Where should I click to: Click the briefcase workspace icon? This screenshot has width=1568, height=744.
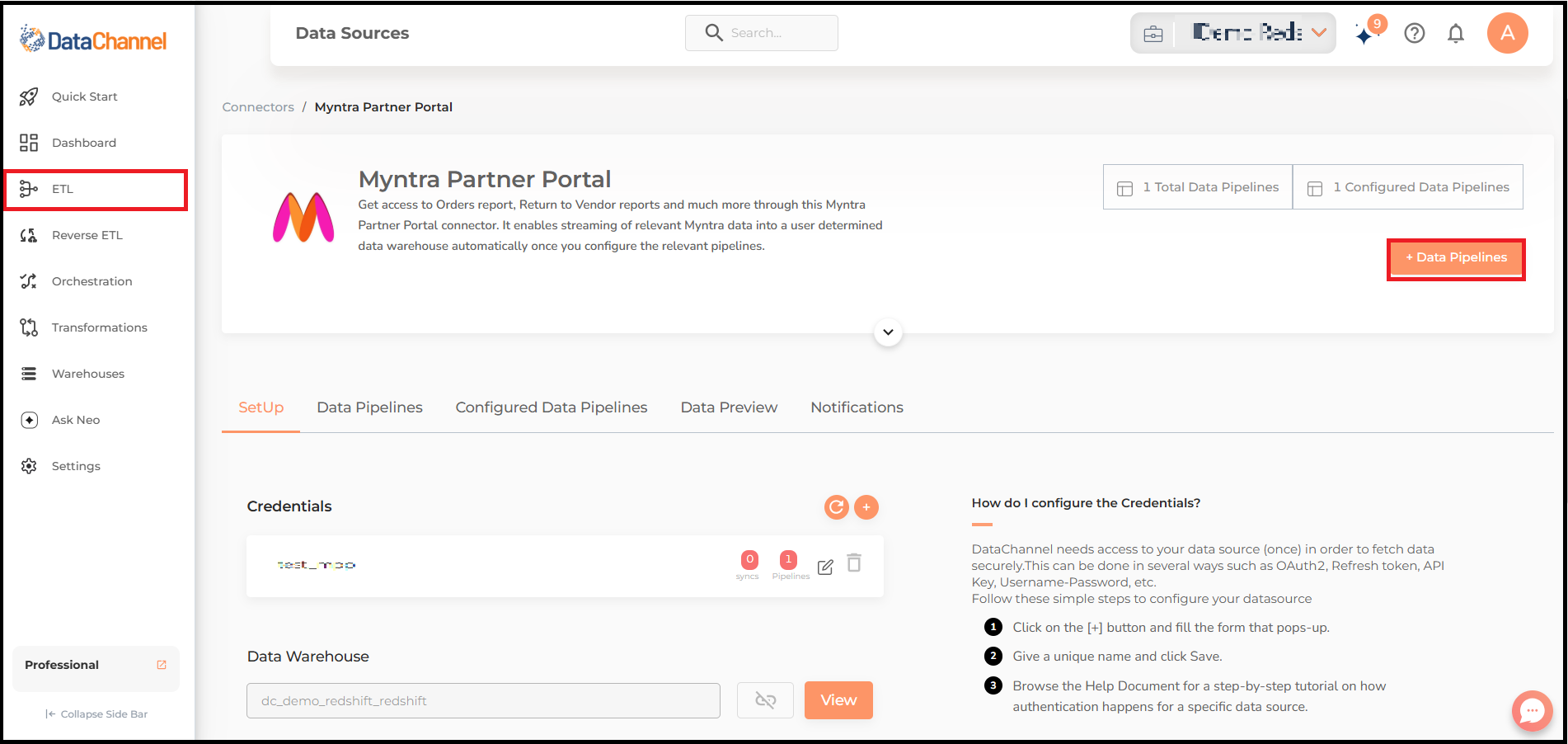pos(1153,34)
